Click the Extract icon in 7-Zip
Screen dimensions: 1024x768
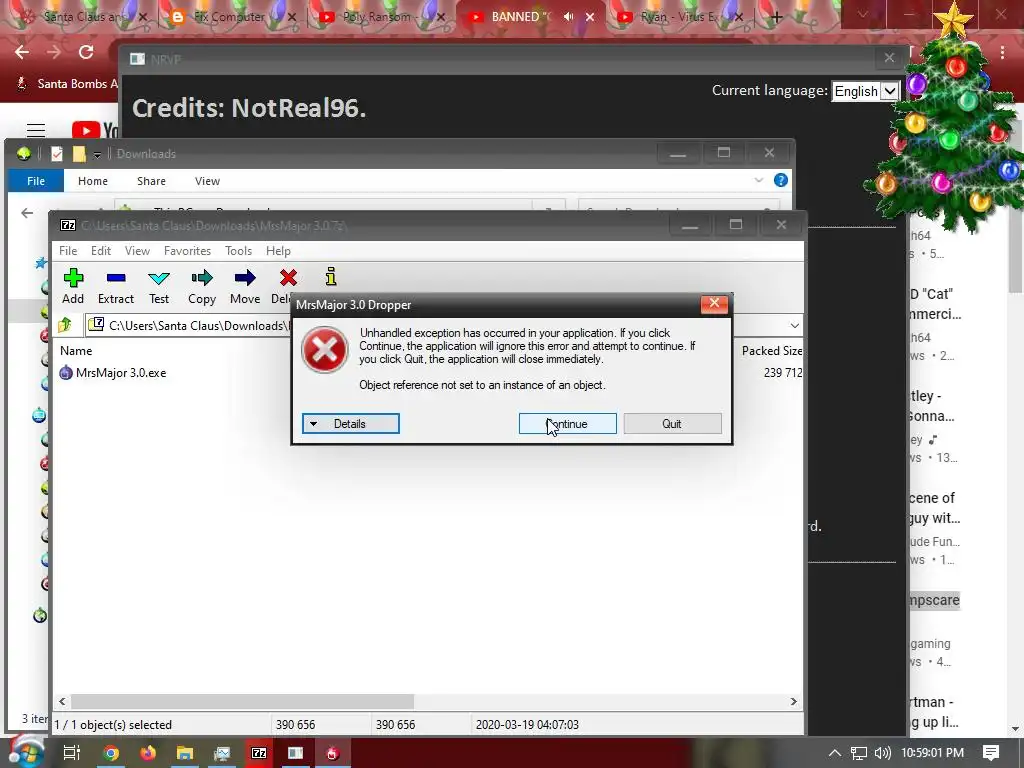click(116, 278)
